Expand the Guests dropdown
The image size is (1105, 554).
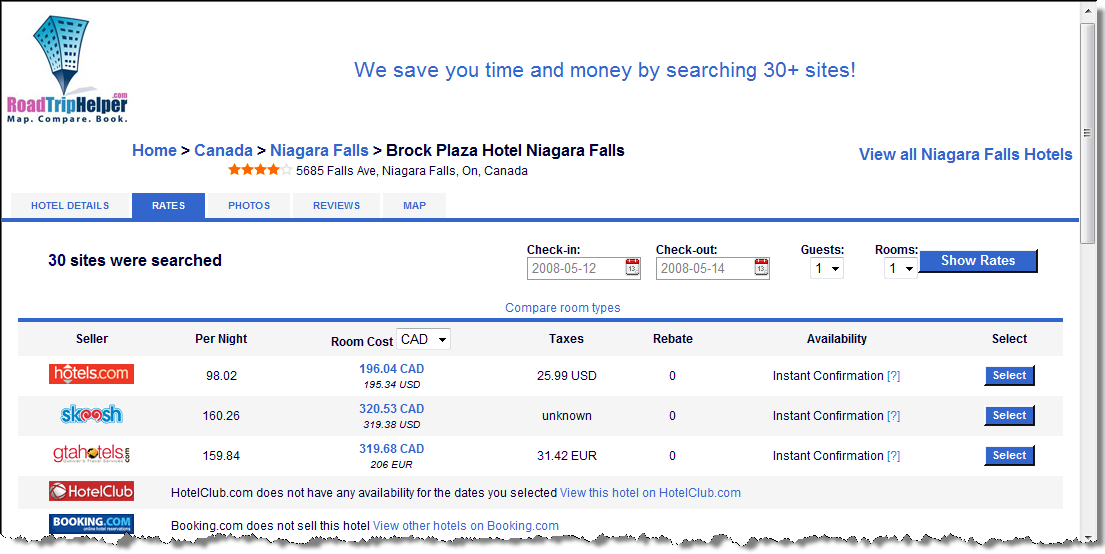(827, 268)
